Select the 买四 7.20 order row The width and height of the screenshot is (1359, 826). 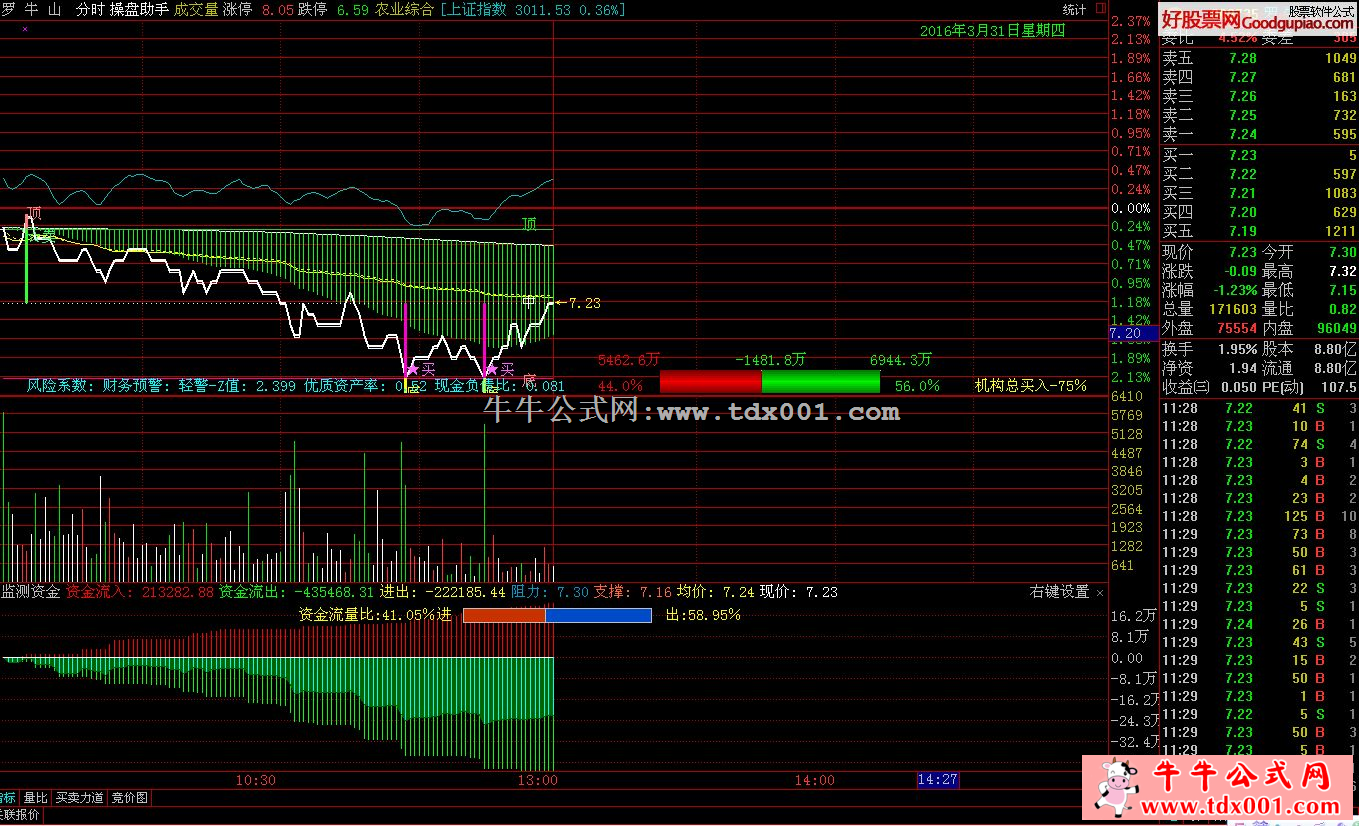(1259, 212)
